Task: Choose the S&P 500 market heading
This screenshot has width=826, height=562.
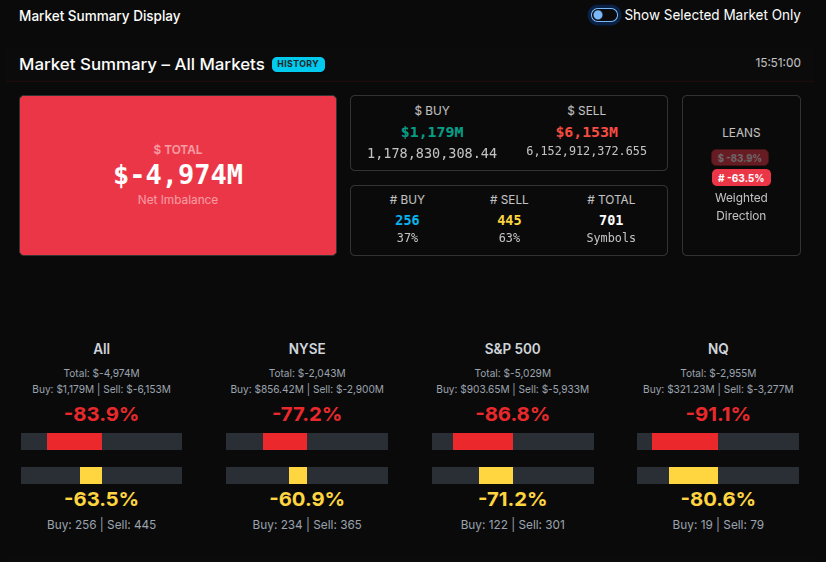Action: 512,349
